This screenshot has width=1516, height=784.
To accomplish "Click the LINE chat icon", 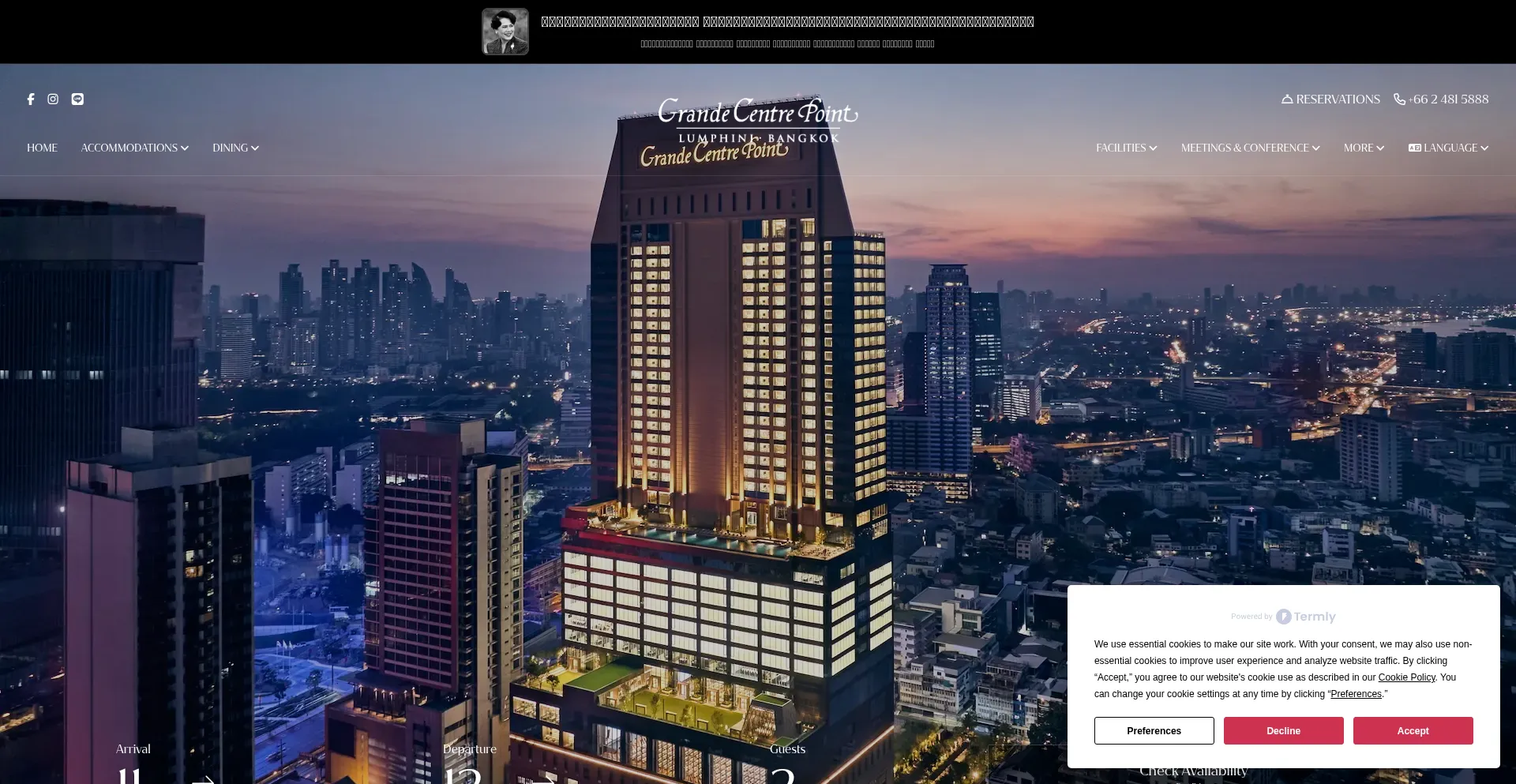I will click(77, 99).
